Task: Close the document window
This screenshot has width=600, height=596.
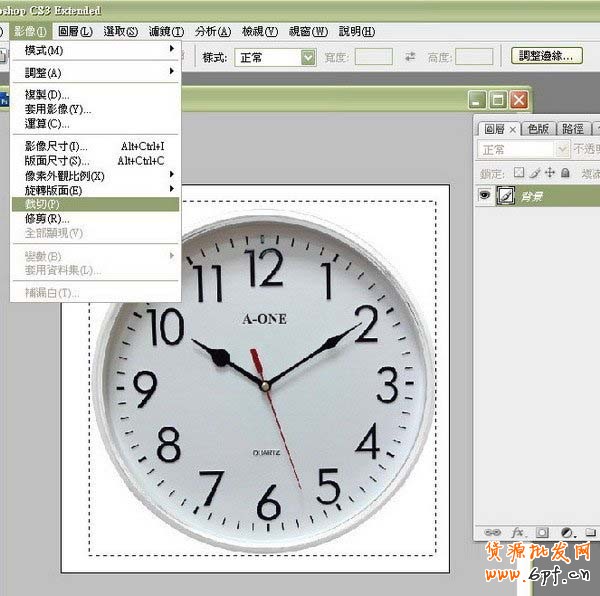Action: [519, 100]
